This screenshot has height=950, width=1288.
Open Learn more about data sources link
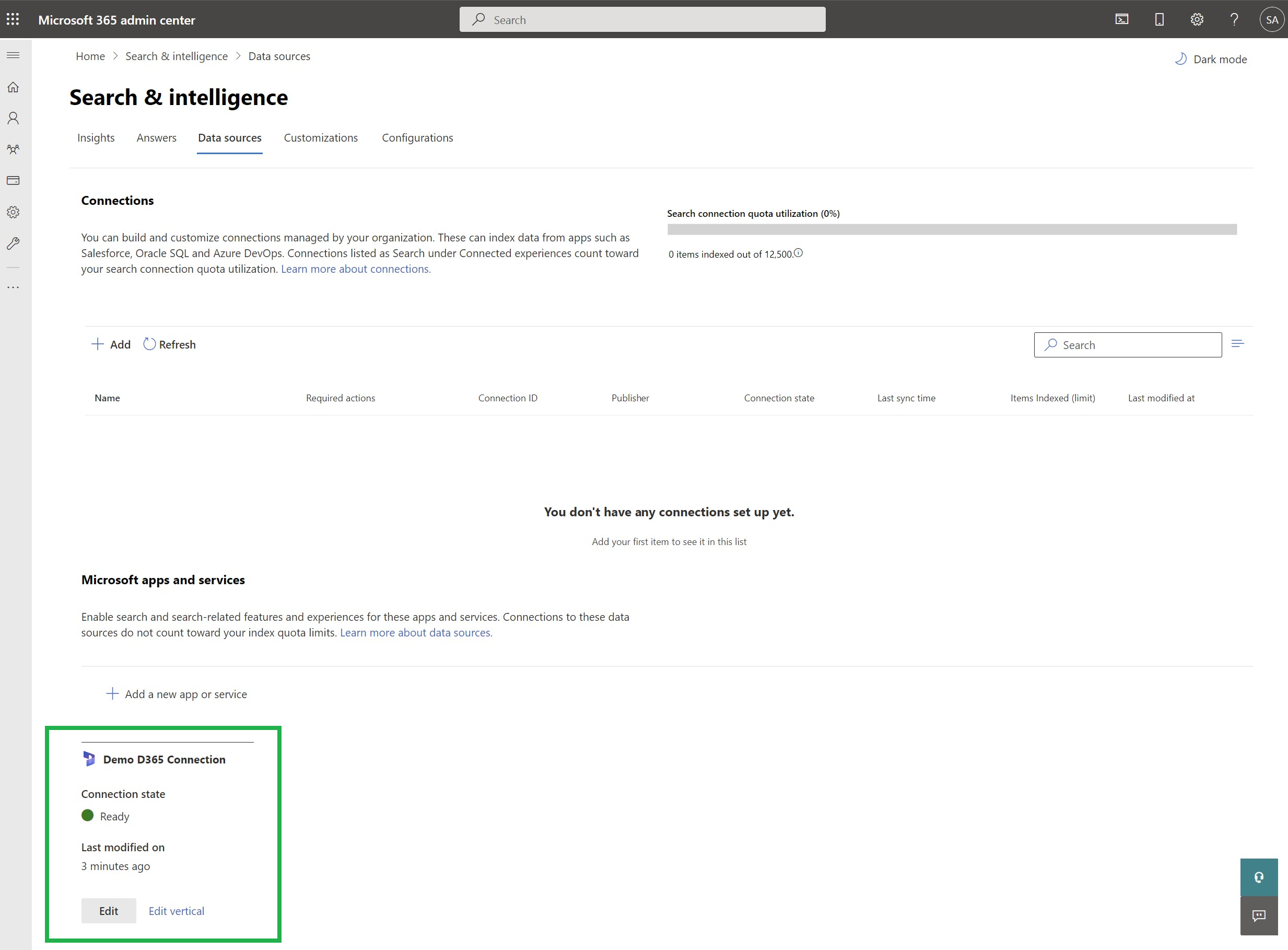click(416, 633)
